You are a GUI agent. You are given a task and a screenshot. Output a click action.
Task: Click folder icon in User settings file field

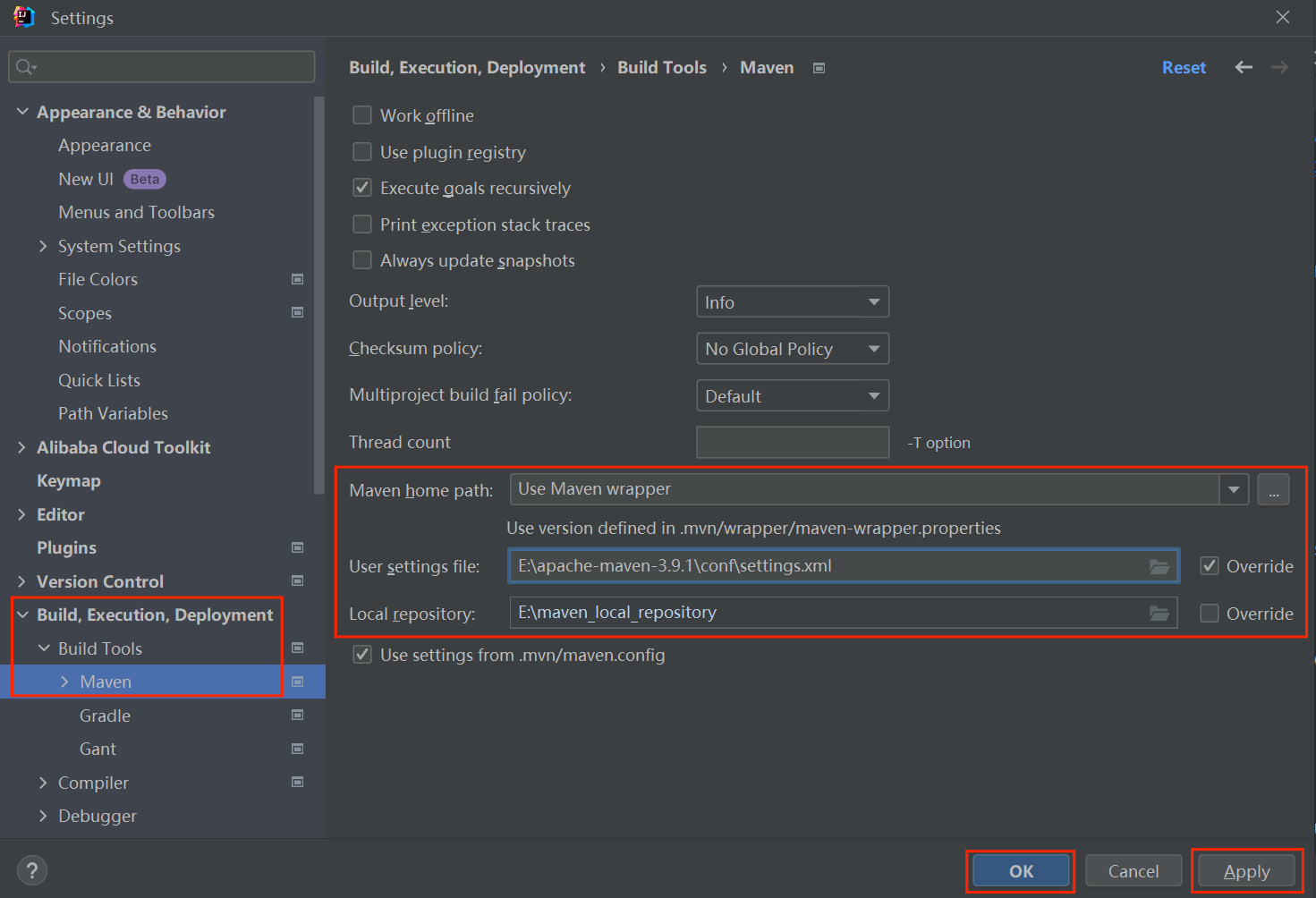tap(1159, 566)
